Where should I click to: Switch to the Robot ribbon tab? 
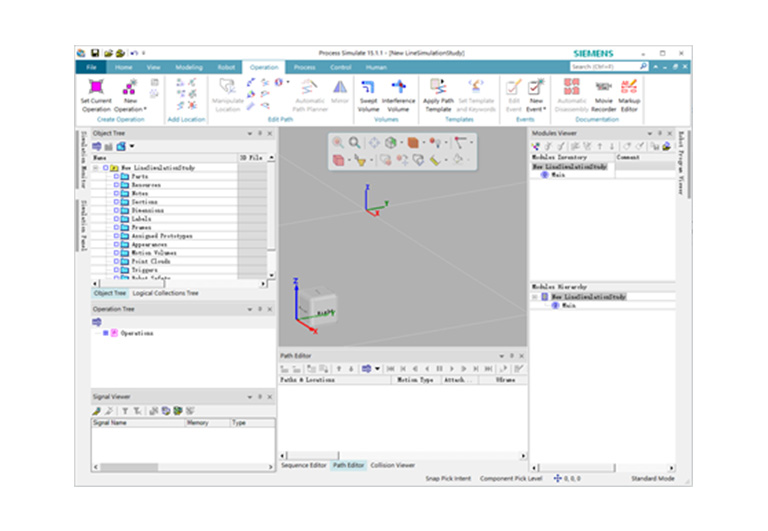pyautogui.click(x=226, y=67)
